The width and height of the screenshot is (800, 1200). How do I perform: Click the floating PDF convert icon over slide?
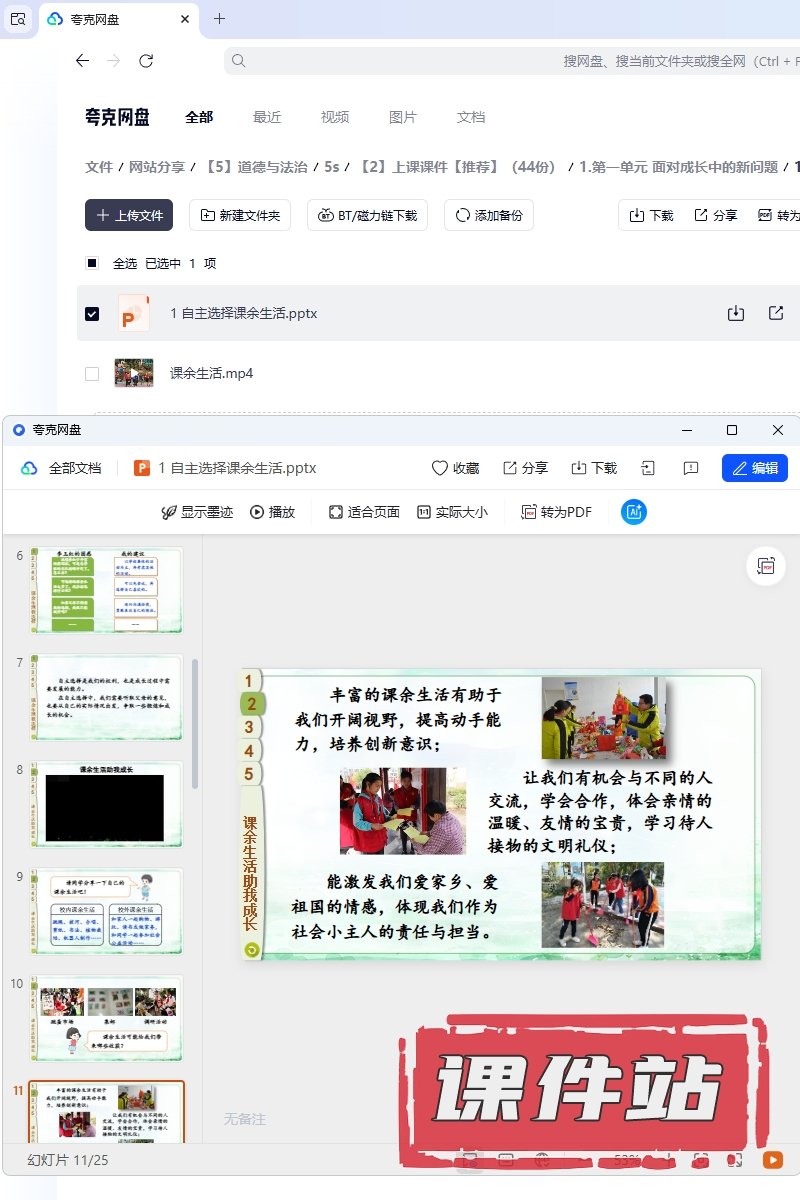(x=767, y=566)
